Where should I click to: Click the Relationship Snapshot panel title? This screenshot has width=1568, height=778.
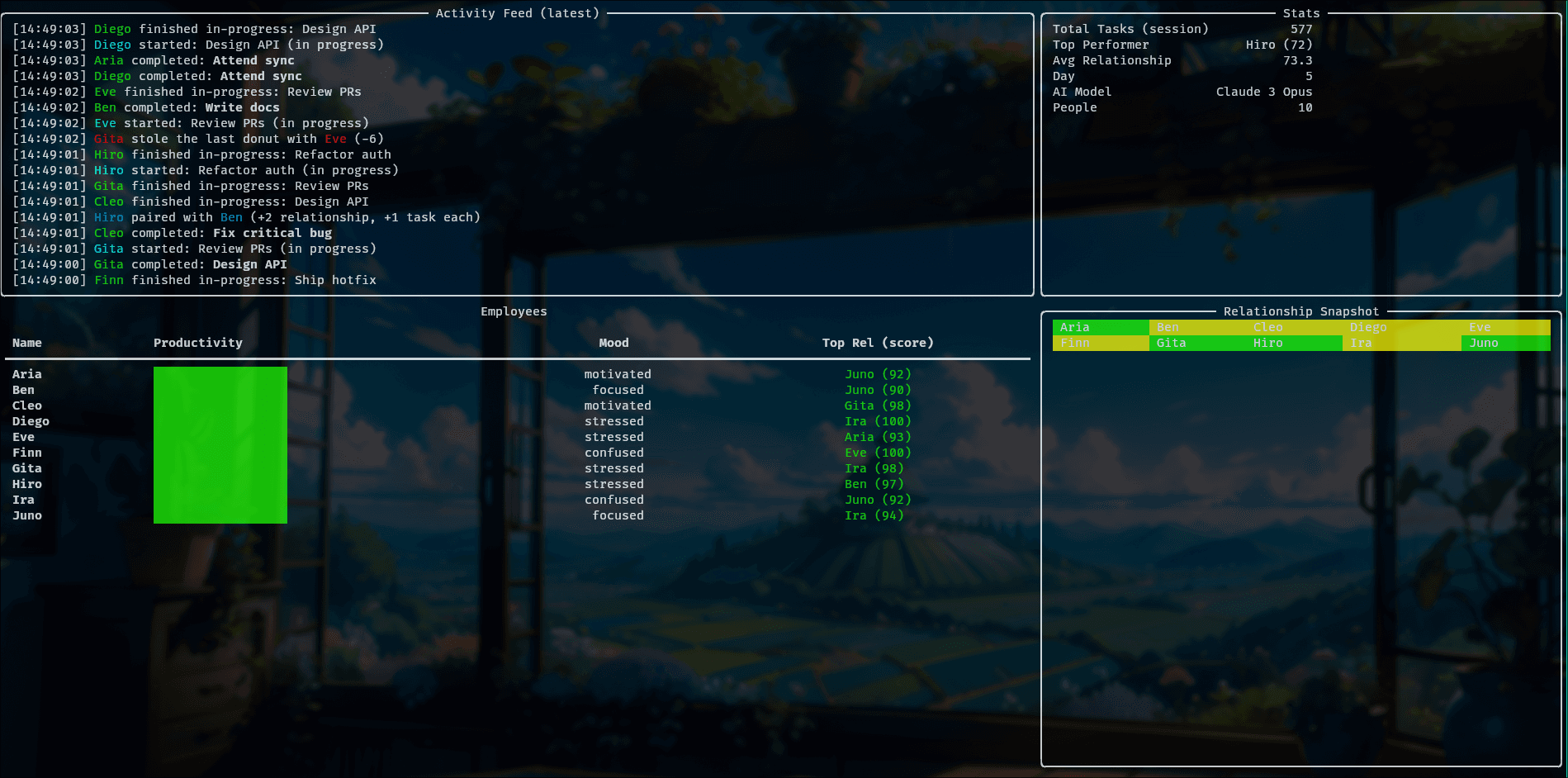(x=1301, y=311)
